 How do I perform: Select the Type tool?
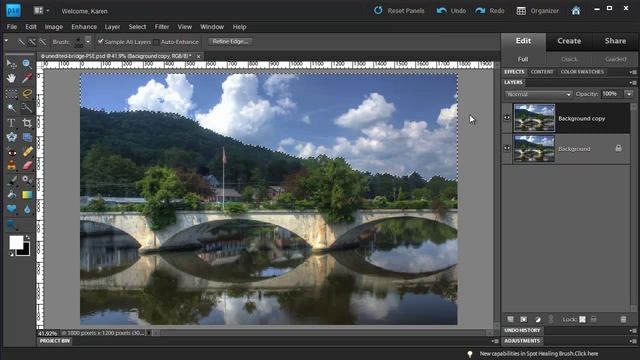[x=11, y=123]
